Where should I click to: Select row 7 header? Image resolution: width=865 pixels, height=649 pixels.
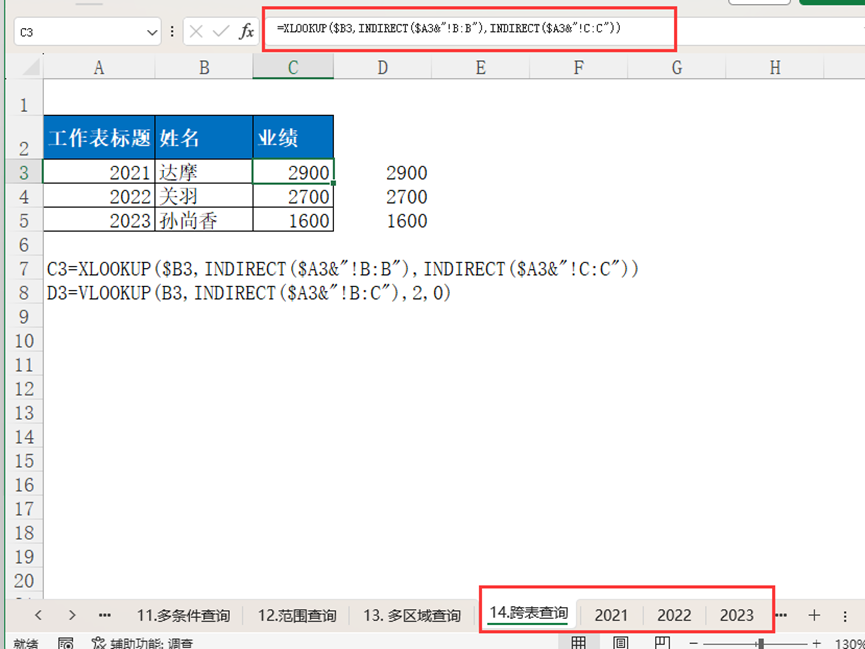tap(24, 269)
